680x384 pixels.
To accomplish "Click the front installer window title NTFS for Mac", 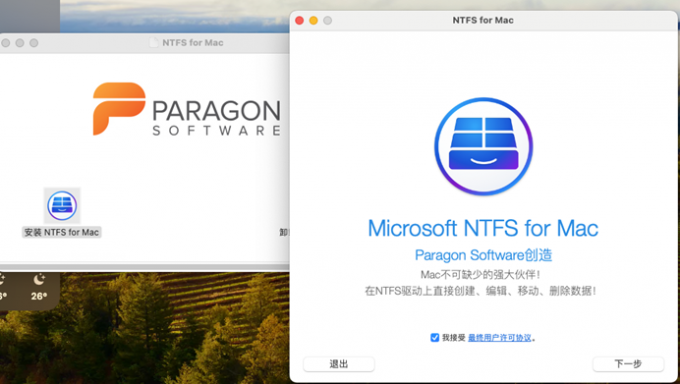I will 483,20.
